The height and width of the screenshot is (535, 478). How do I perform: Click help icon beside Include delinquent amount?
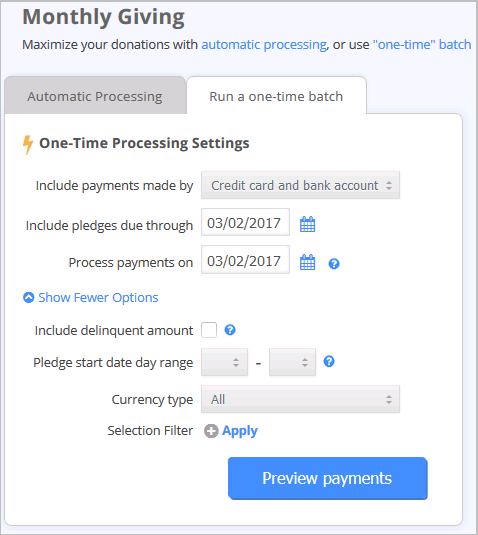(230, 330)
